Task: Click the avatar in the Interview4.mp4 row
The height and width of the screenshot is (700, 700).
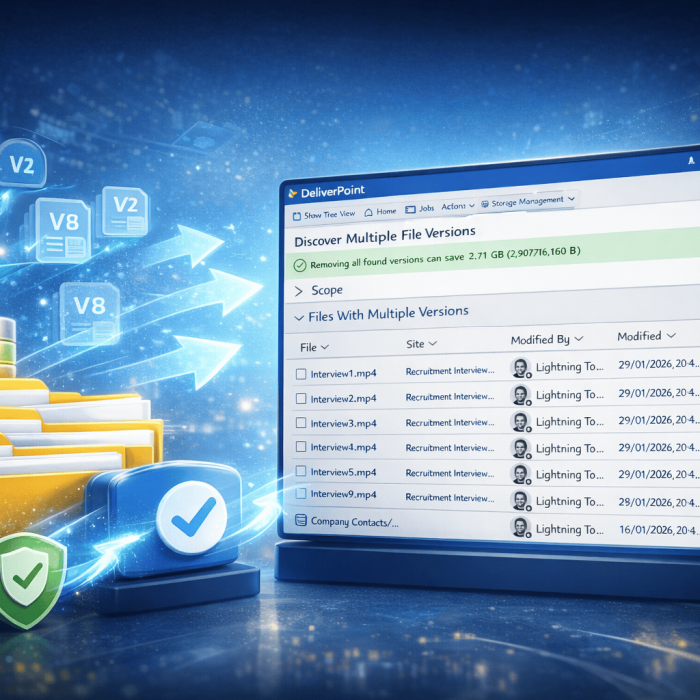Action: (521, 448)
